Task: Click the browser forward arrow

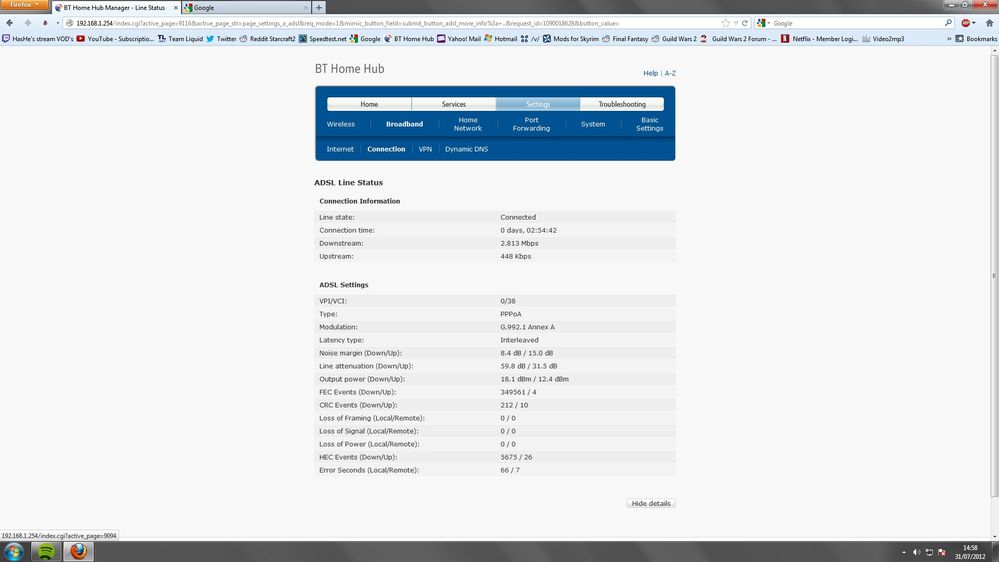Action: click(x=27, y=23)
